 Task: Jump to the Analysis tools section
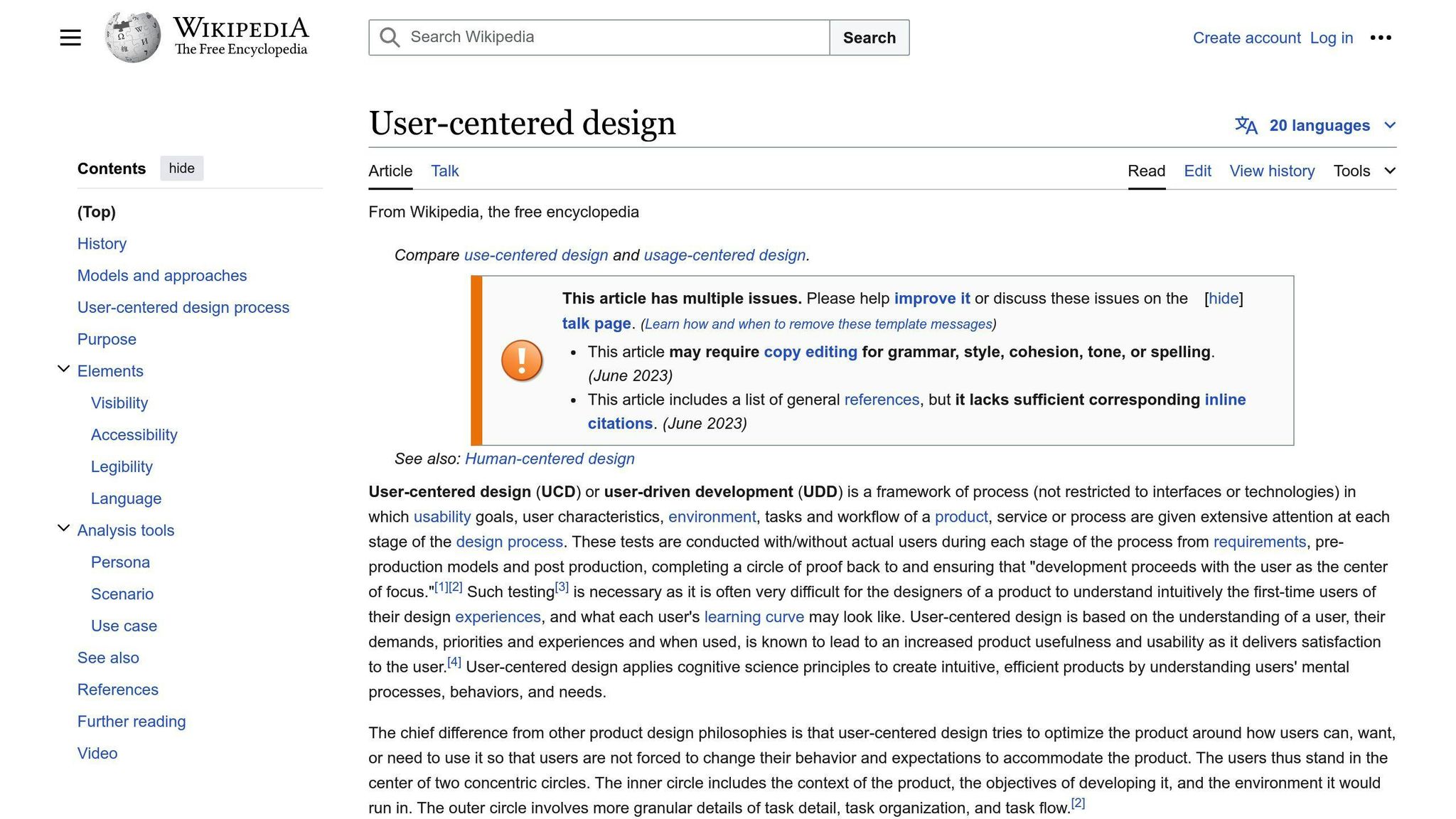(126, 530)
